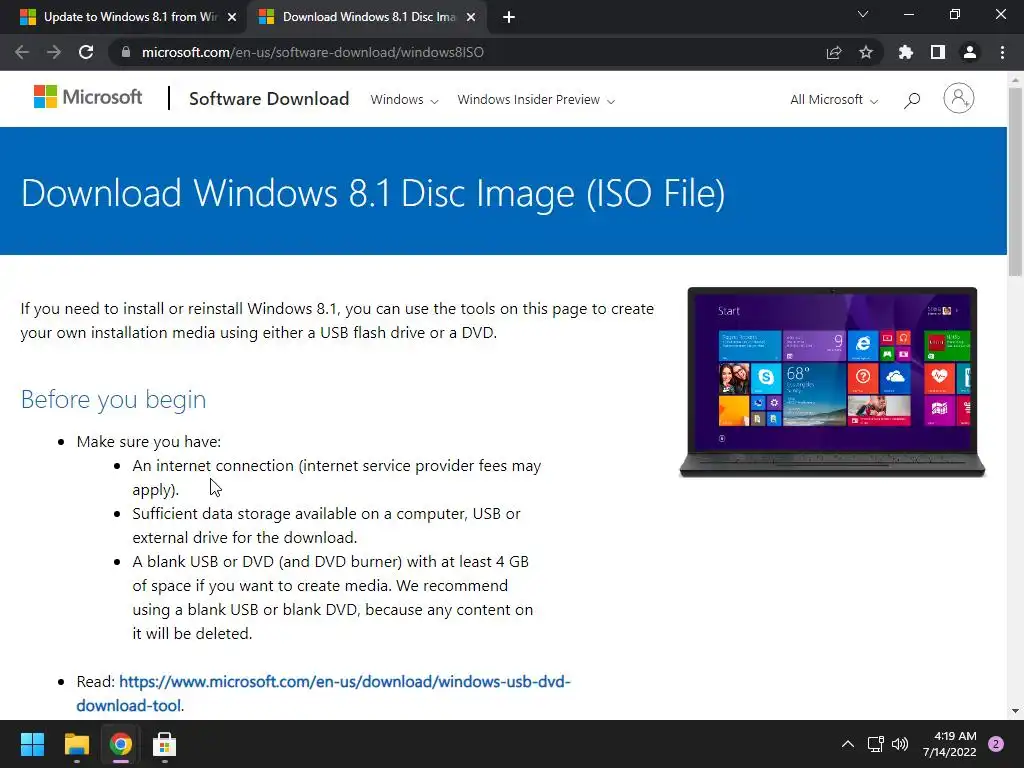Click the address bar URL
Screen dimensions: 1024x768
313,52
